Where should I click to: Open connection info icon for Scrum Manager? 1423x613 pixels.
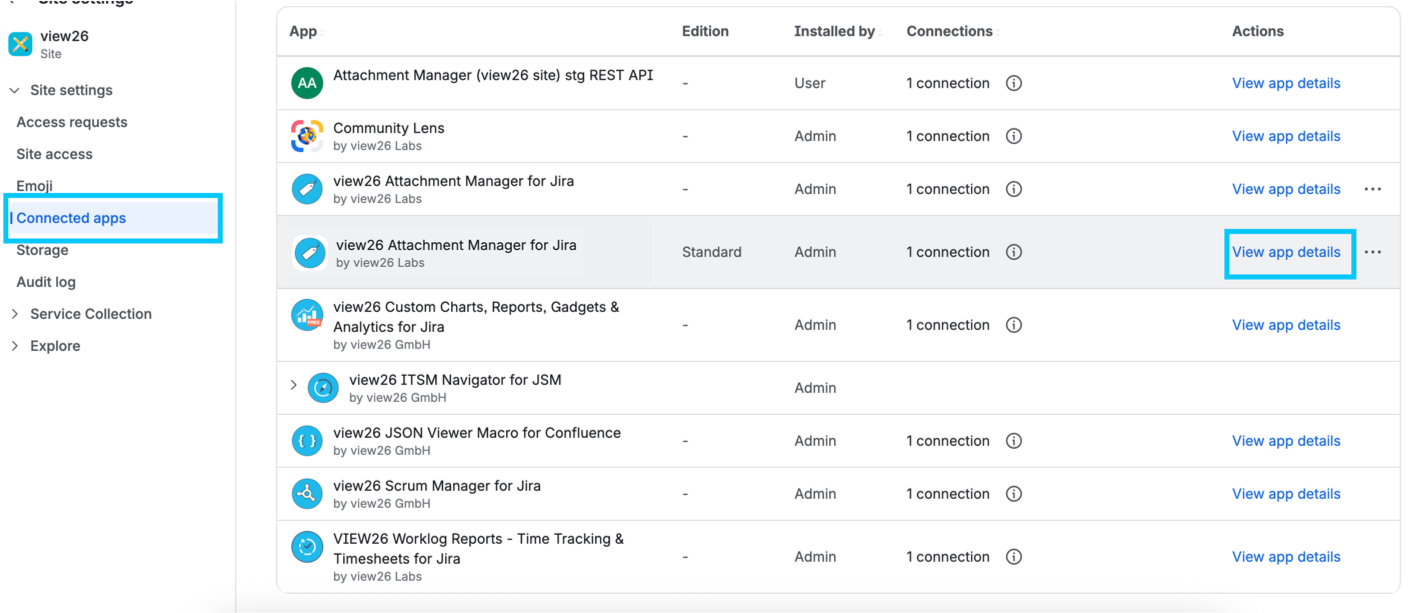[x=1013, y=494]
